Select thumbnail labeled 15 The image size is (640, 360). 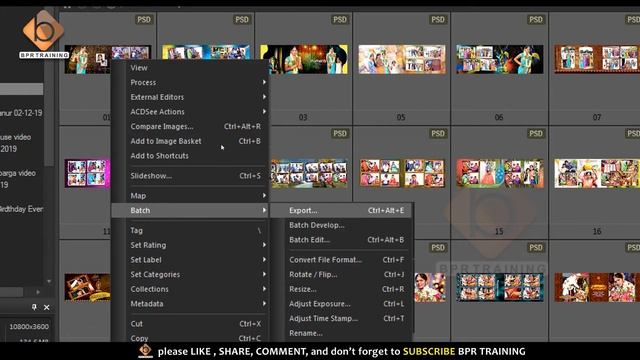[x=500, y=173]
